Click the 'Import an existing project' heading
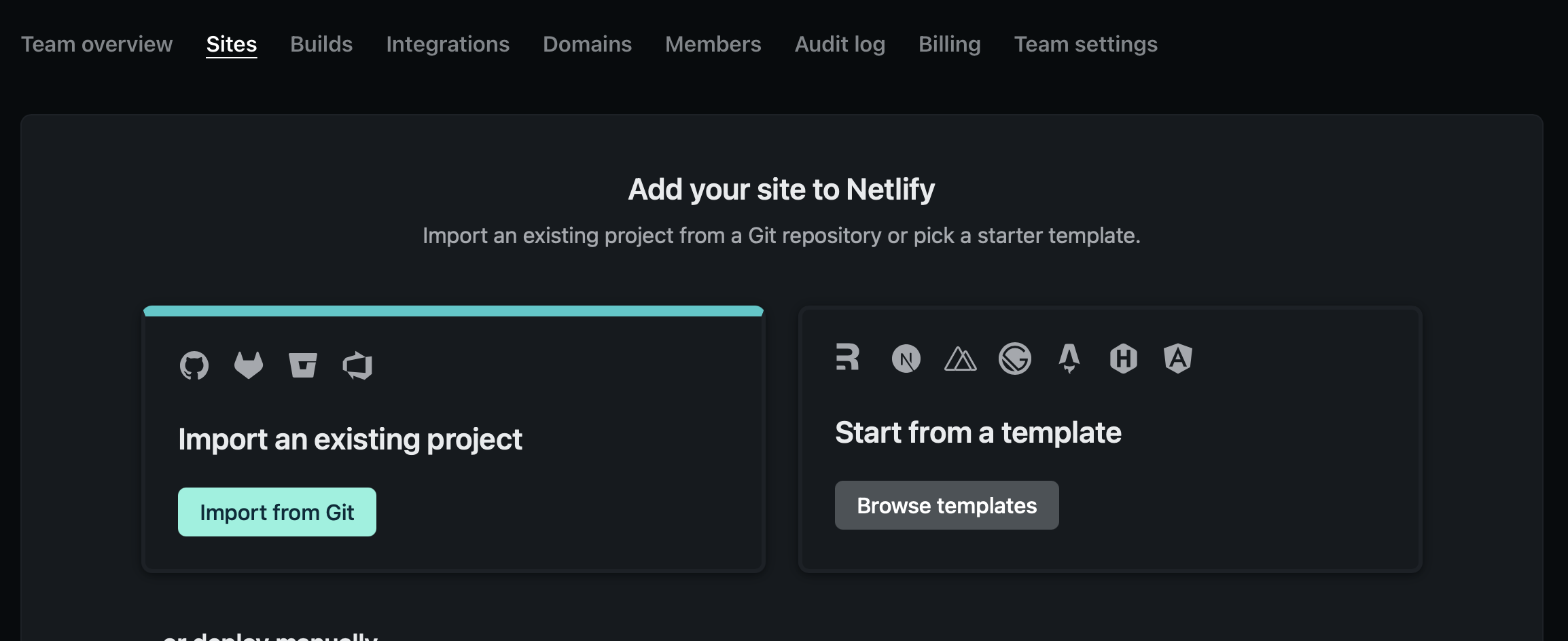 (x=351, y=439)
